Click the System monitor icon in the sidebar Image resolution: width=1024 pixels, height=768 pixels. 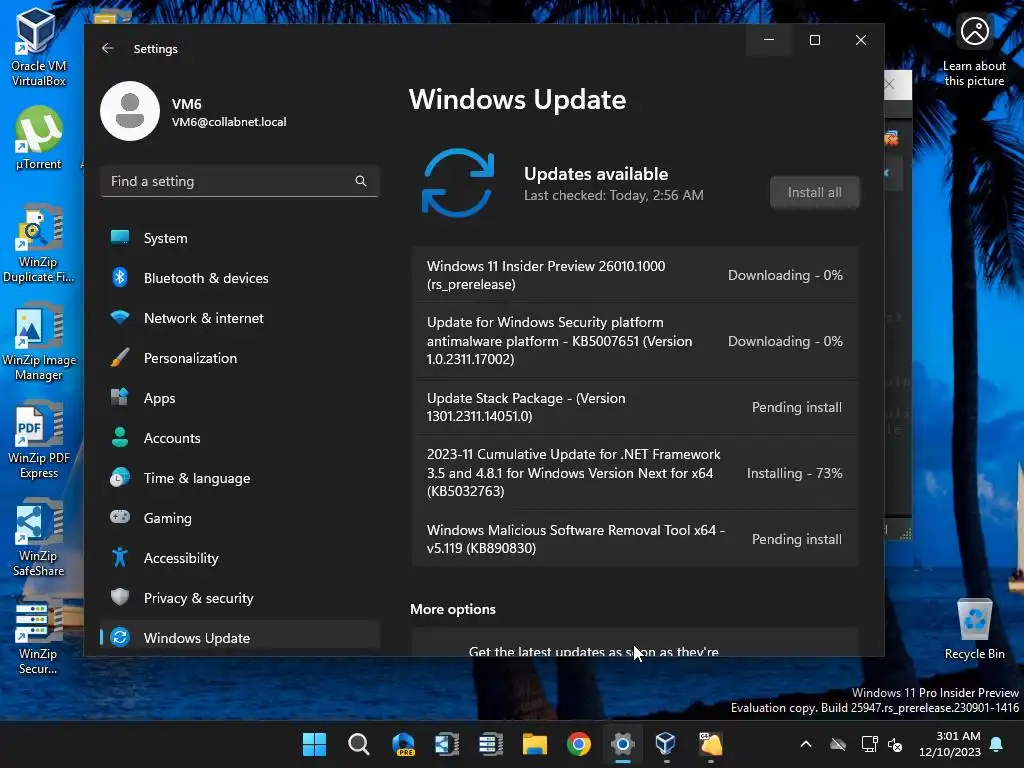[x=120, y=238]
